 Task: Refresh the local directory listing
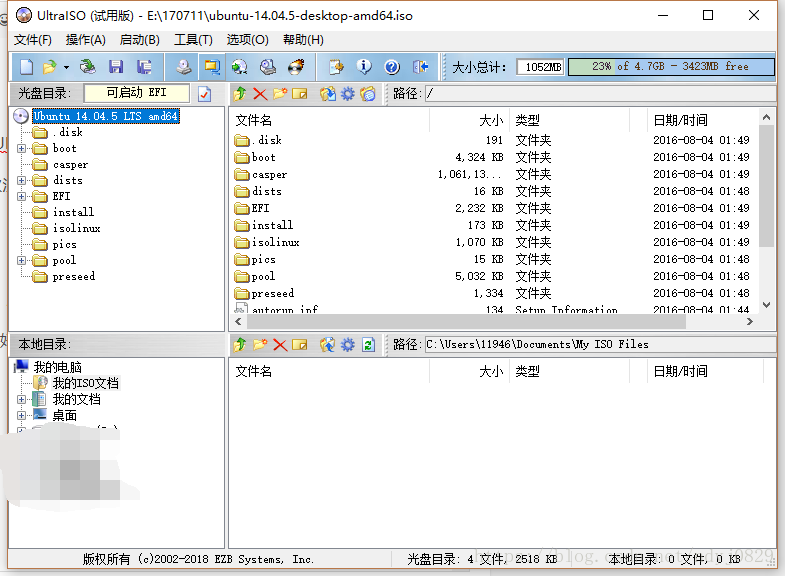point(368,345)
